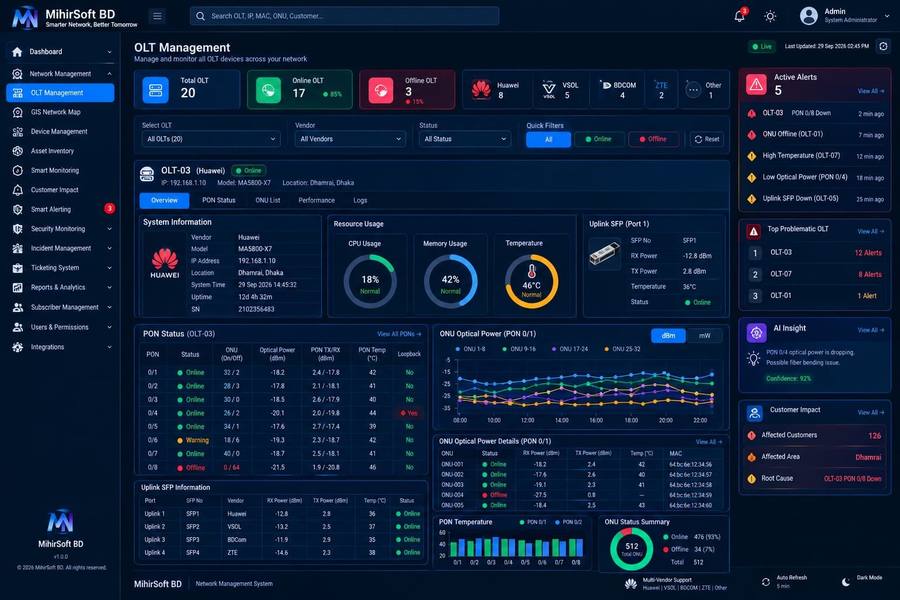
Task: Toggle the Live status indicator
Action: [x=762, y=47]
